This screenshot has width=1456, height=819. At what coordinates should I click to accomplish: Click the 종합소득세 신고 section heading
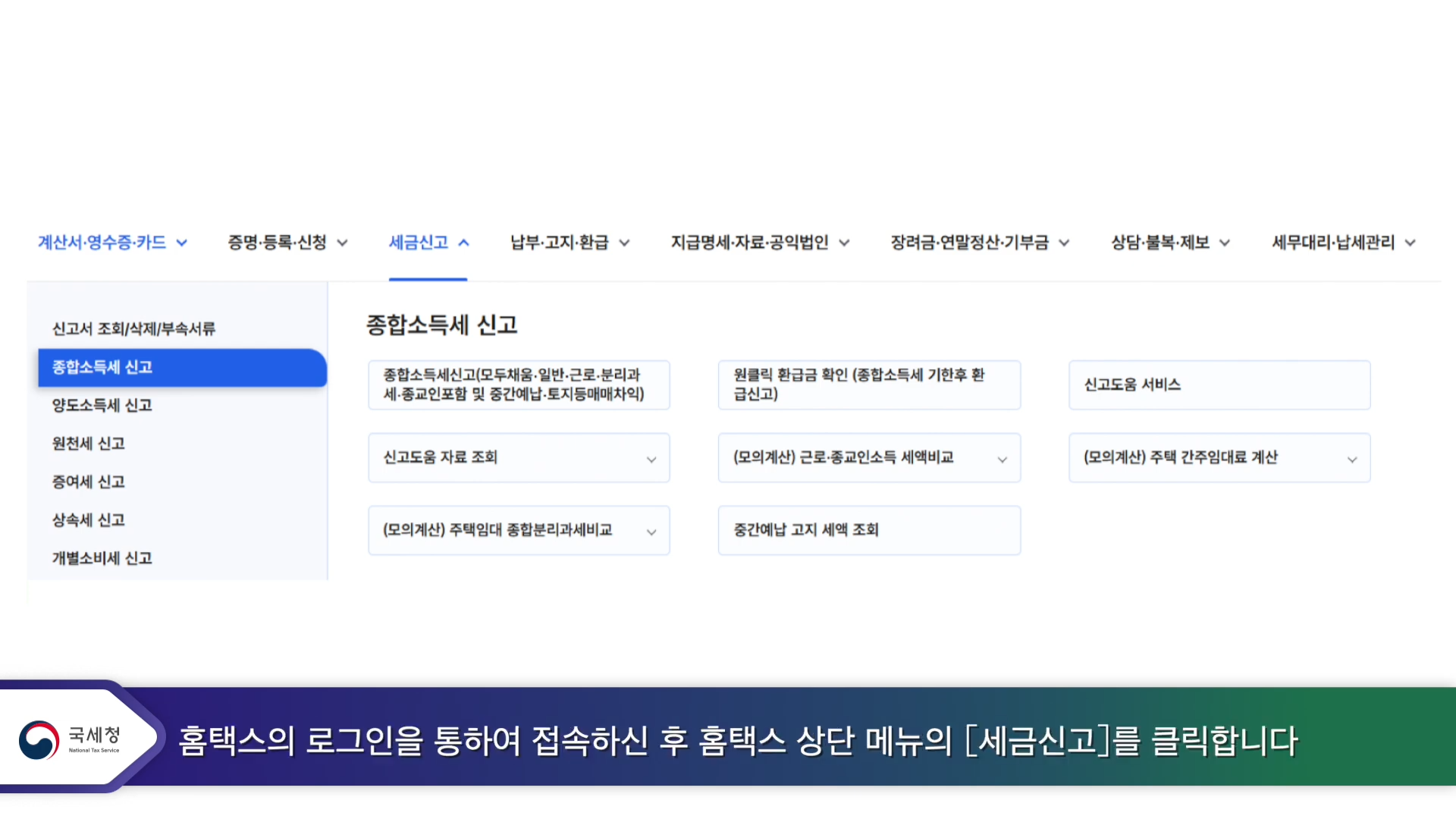click(x=441, y=325)
